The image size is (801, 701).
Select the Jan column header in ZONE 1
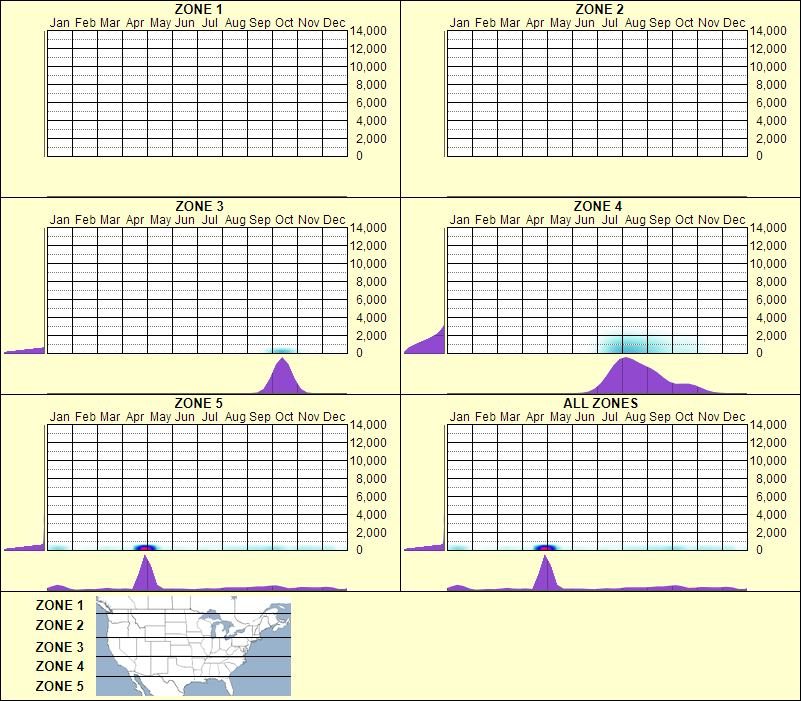pos(61,22)
